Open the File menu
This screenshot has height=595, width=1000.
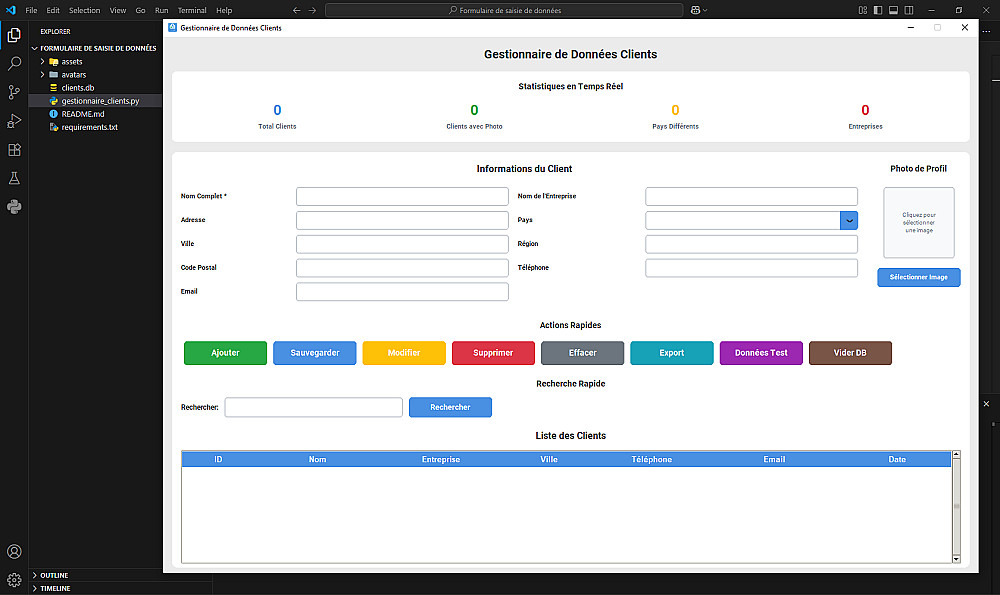(31, 10)
